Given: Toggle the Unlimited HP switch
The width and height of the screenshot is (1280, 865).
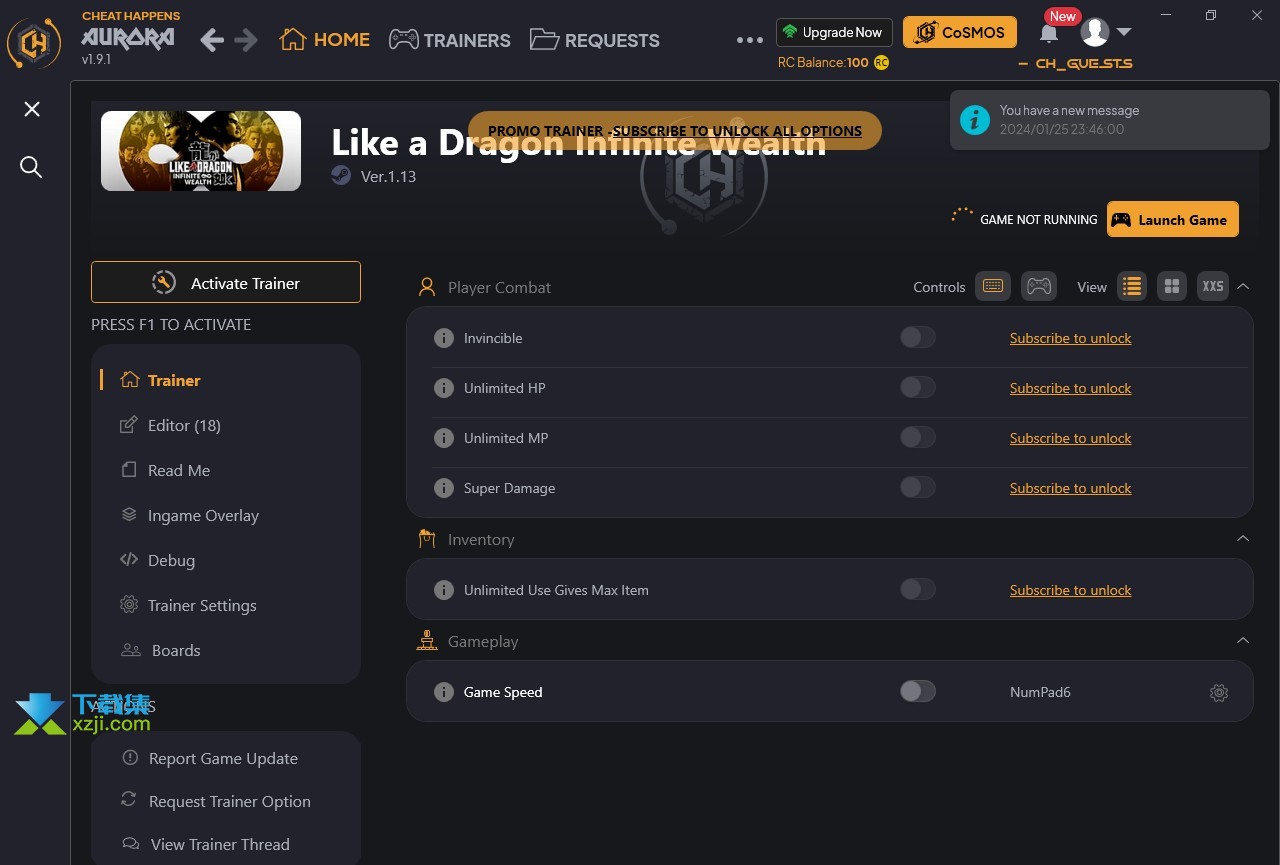Looking at the screenshot, I should tap(918, 387).
